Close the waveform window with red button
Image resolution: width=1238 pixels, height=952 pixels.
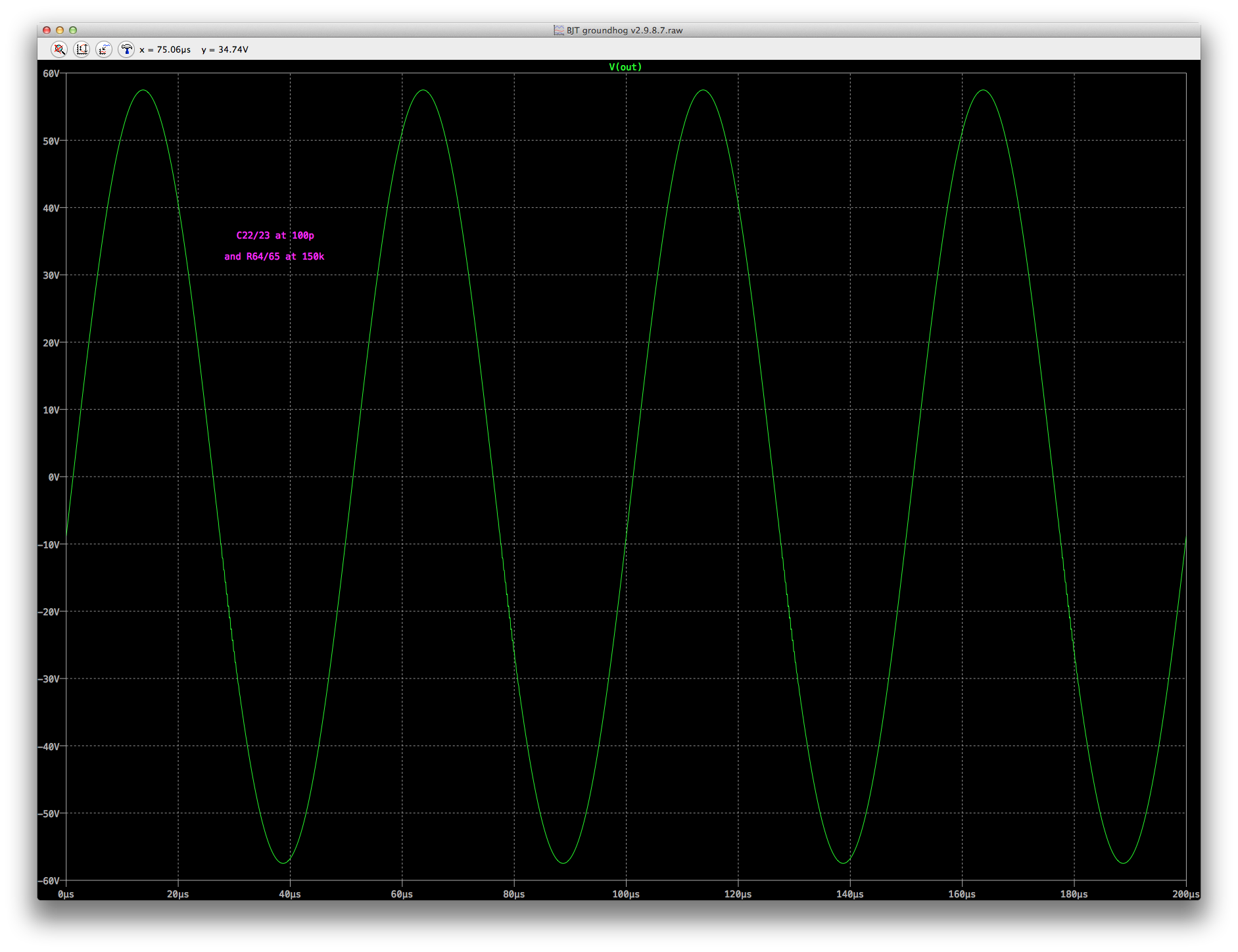point(47,30)
